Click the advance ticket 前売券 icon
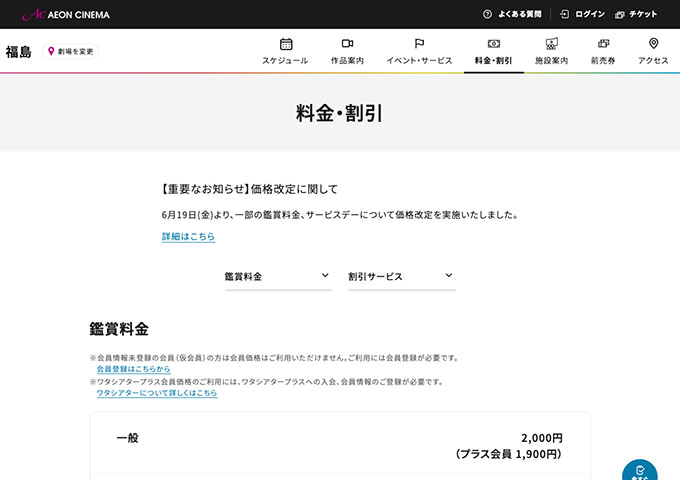This screenshot has width=680, height=480. (x=603, y=43)
